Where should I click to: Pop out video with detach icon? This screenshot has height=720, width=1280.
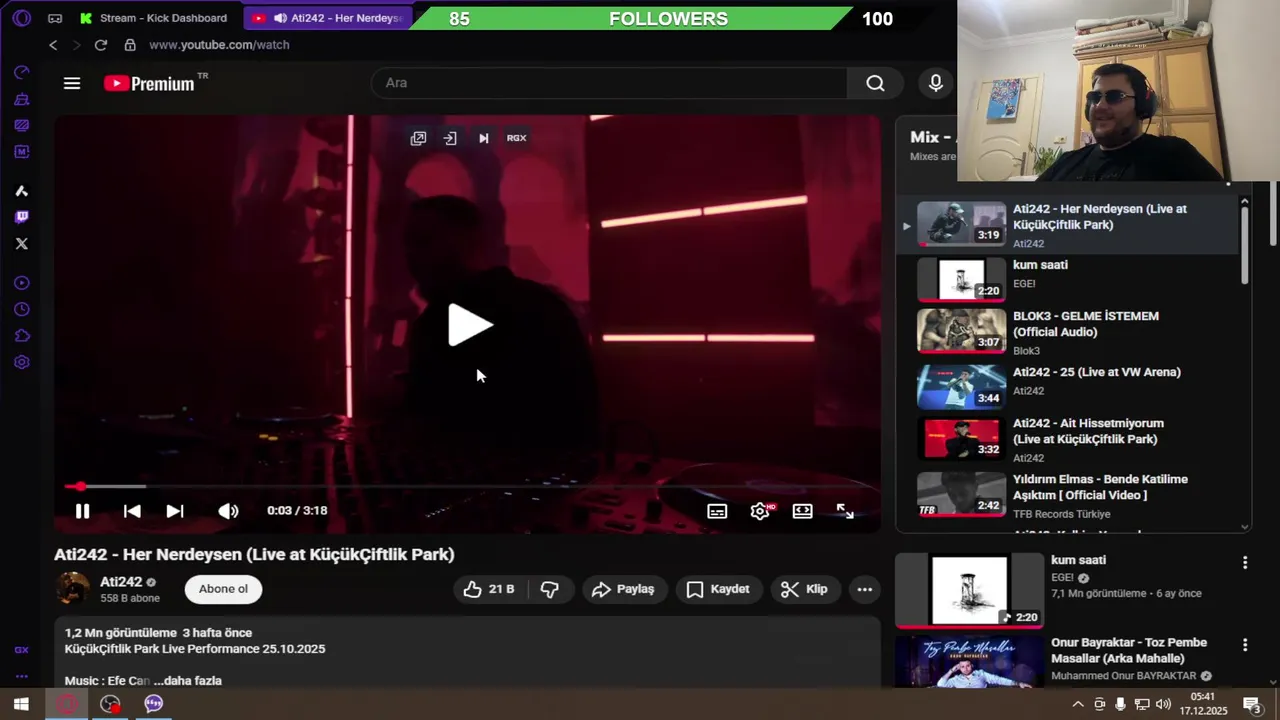tap(418, 138)
